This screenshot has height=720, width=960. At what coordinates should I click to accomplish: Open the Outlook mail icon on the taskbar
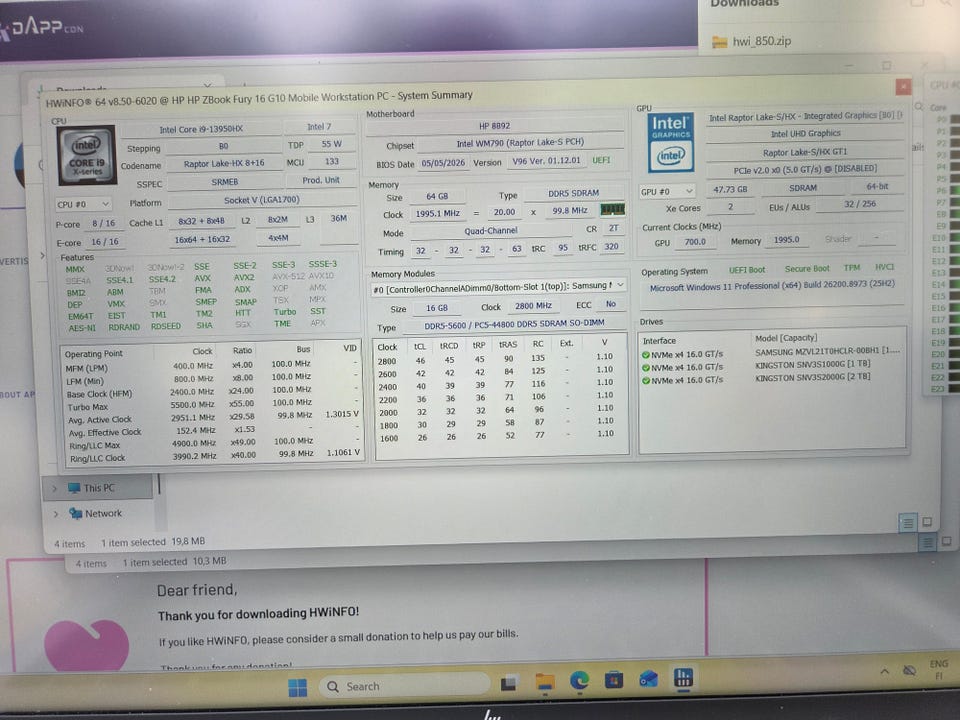pos(648,678)
